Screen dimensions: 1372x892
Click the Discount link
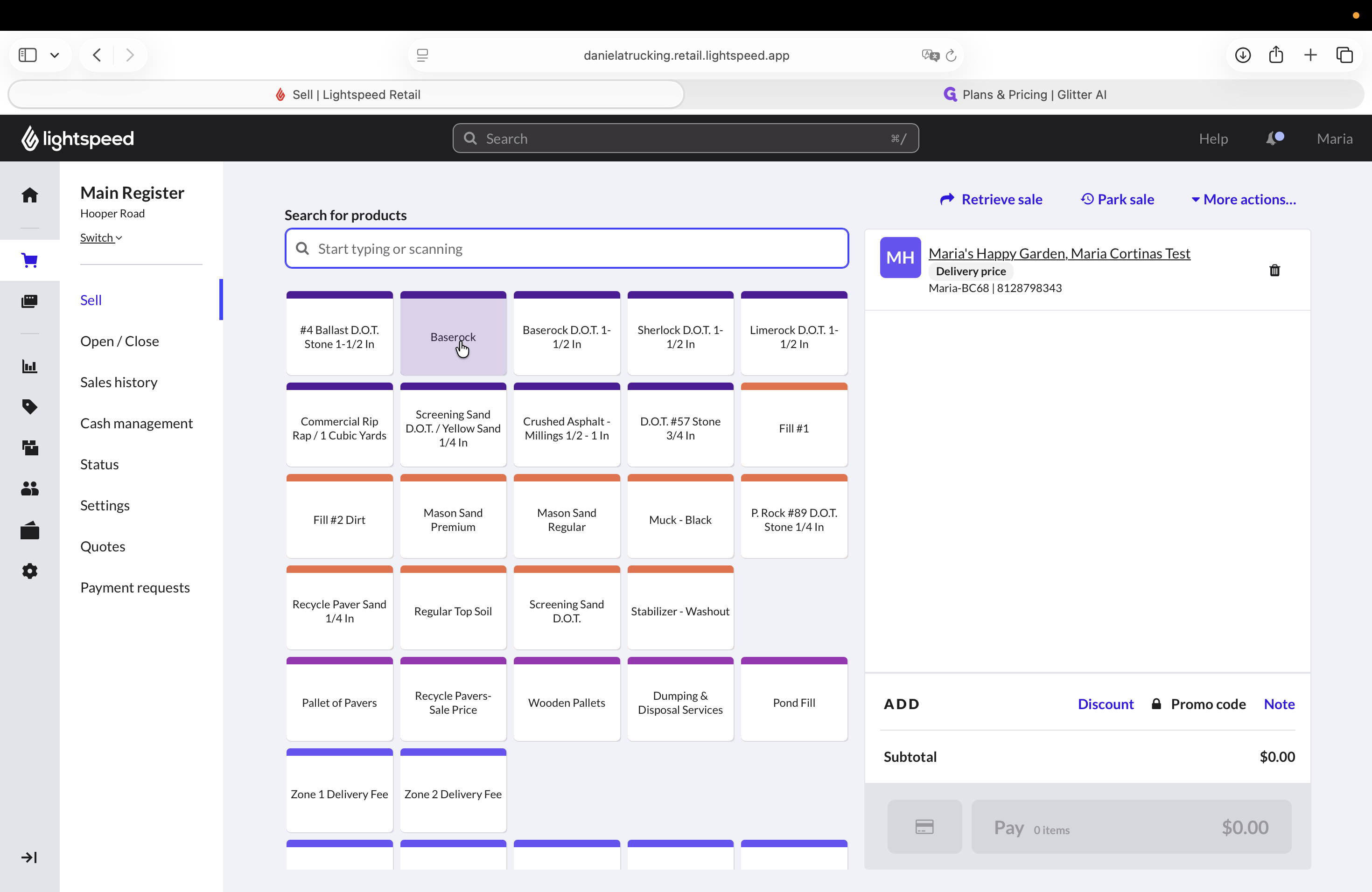coord(1105,704)
